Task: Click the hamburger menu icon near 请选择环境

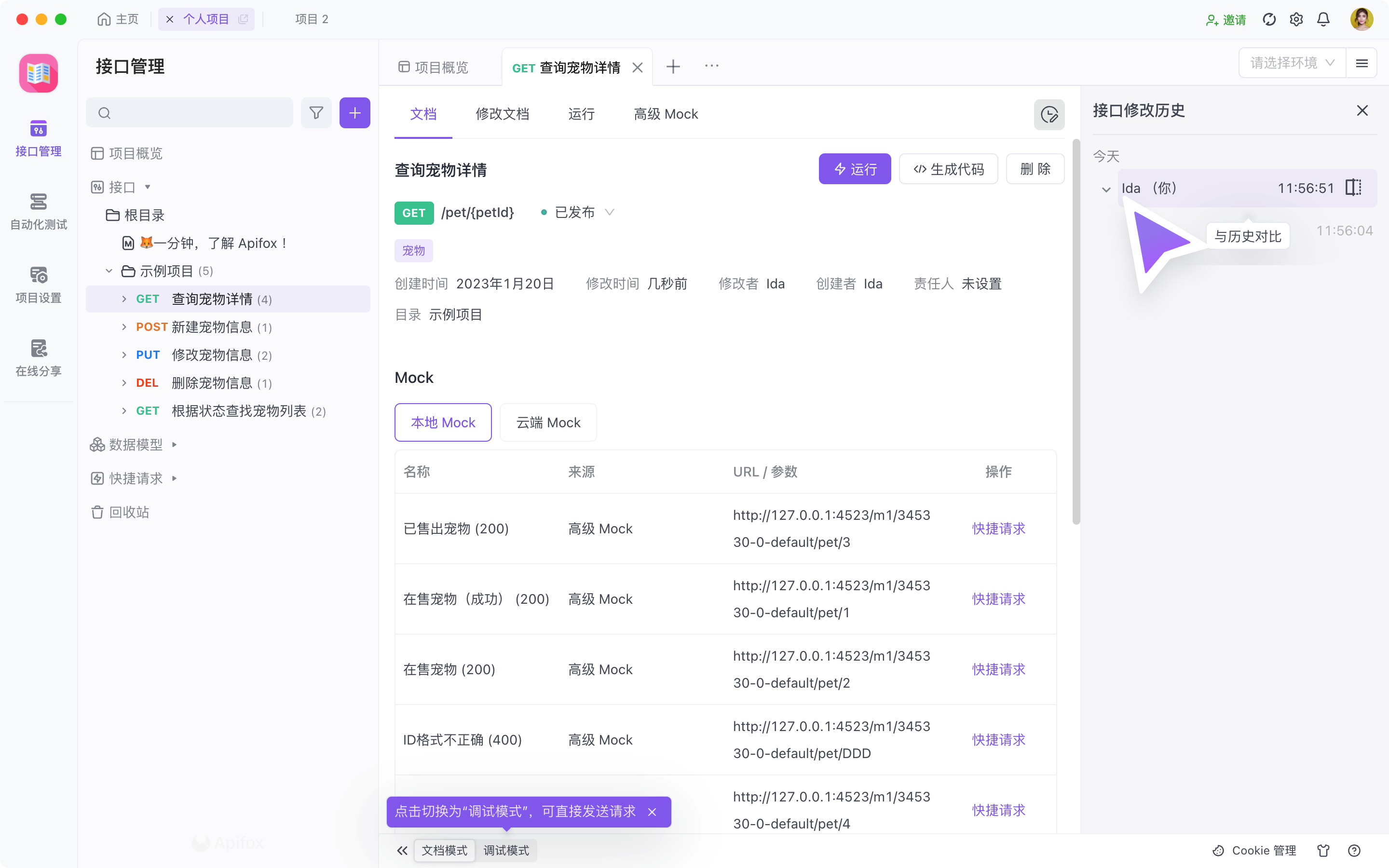Action: coord(1362,63)
